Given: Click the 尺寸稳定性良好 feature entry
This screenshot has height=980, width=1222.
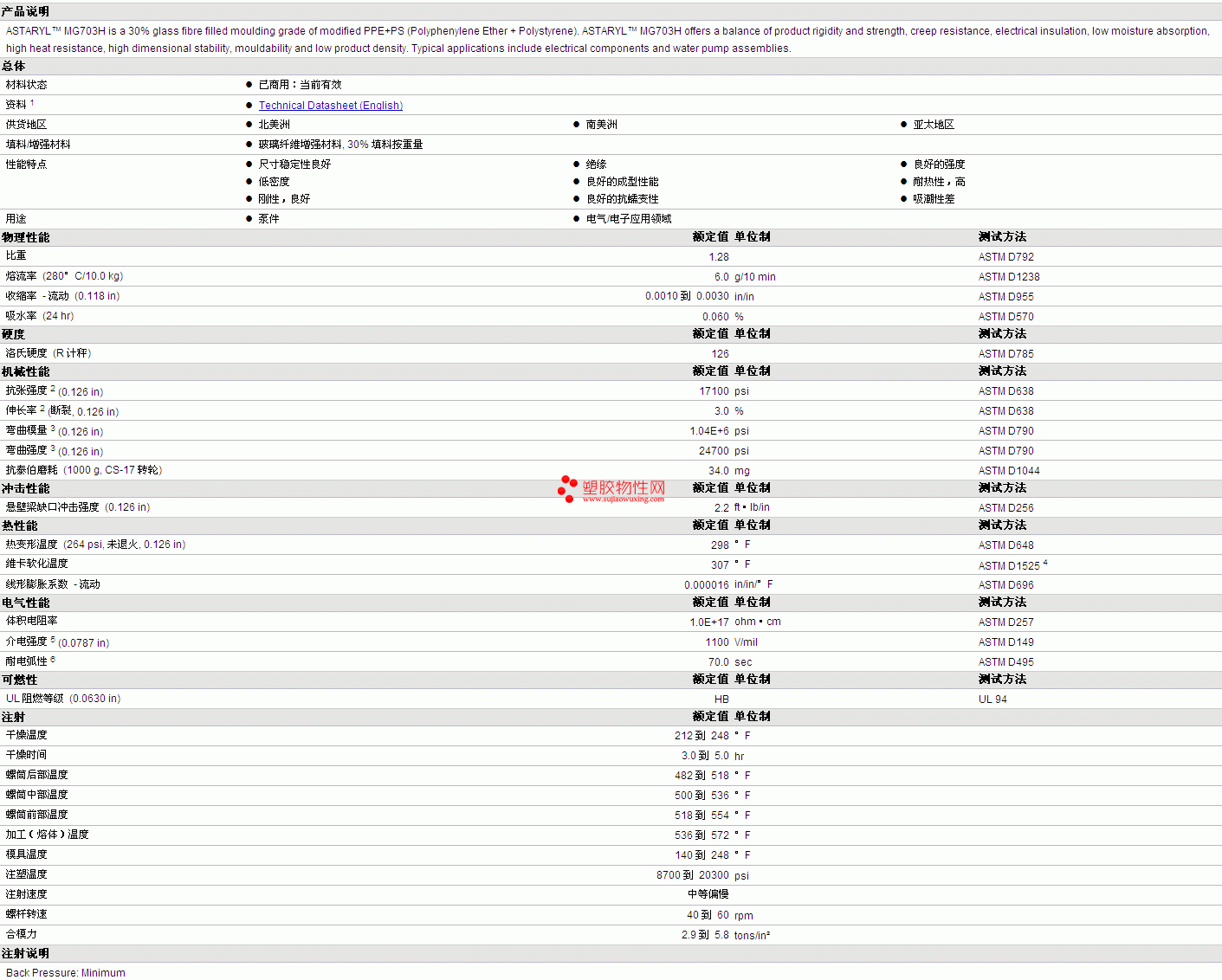Looking at the screenshot, I should [294, 164].
